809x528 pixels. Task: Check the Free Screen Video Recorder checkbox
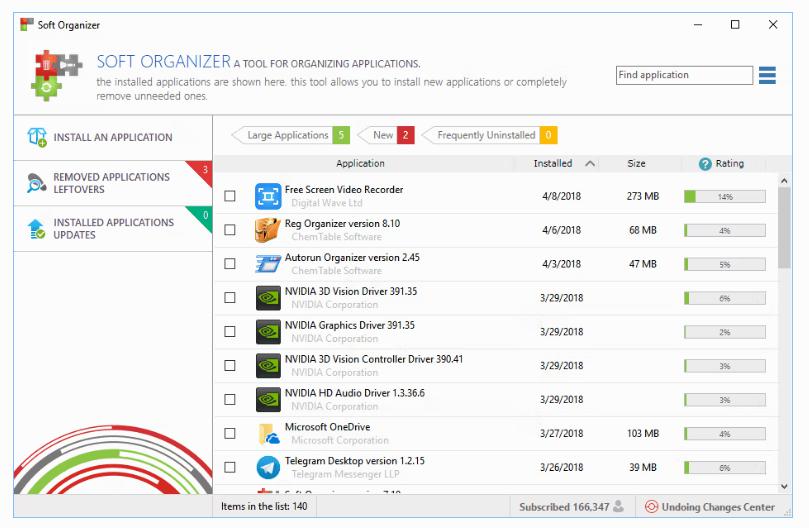(230, 196)
